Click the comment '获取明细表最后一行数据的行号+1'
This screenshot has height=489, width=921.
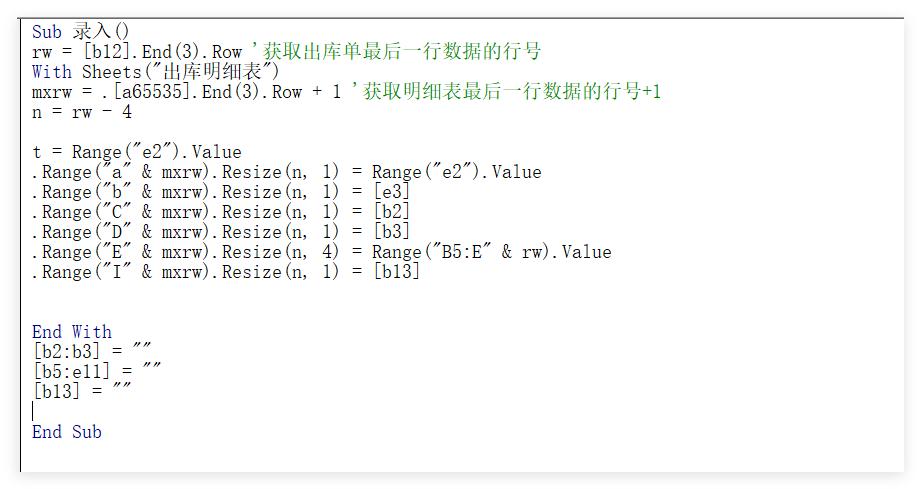[x=512, y=91]
